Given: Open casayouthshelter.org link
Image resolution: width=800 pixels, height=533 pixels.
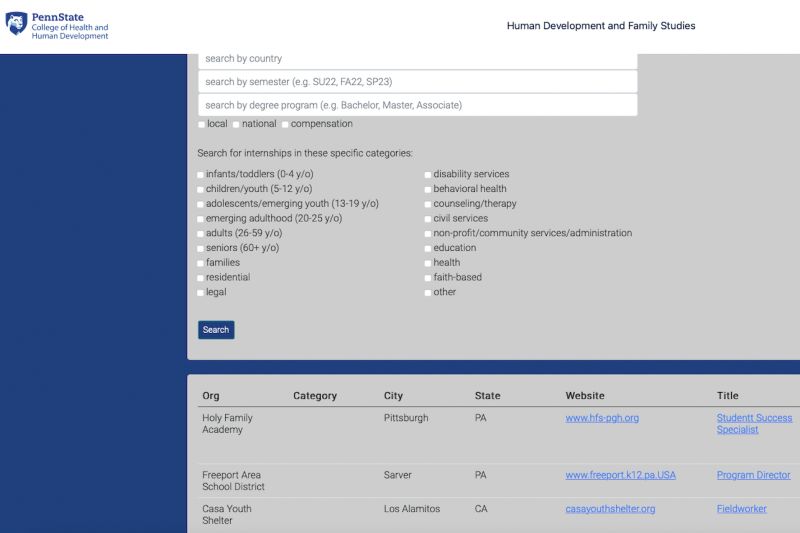Looking at the screenshot, I should click(x=610, y=509).
